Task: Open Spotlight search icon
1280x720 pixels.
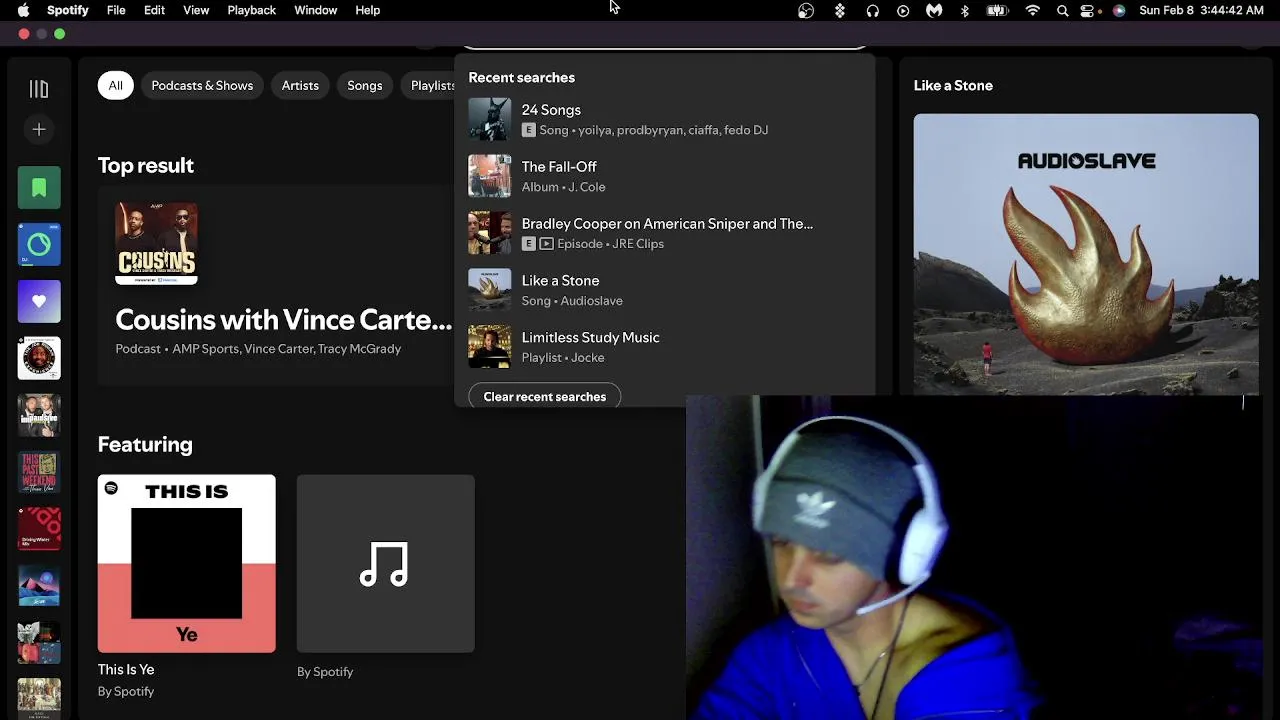Action: pos(1062,10)
